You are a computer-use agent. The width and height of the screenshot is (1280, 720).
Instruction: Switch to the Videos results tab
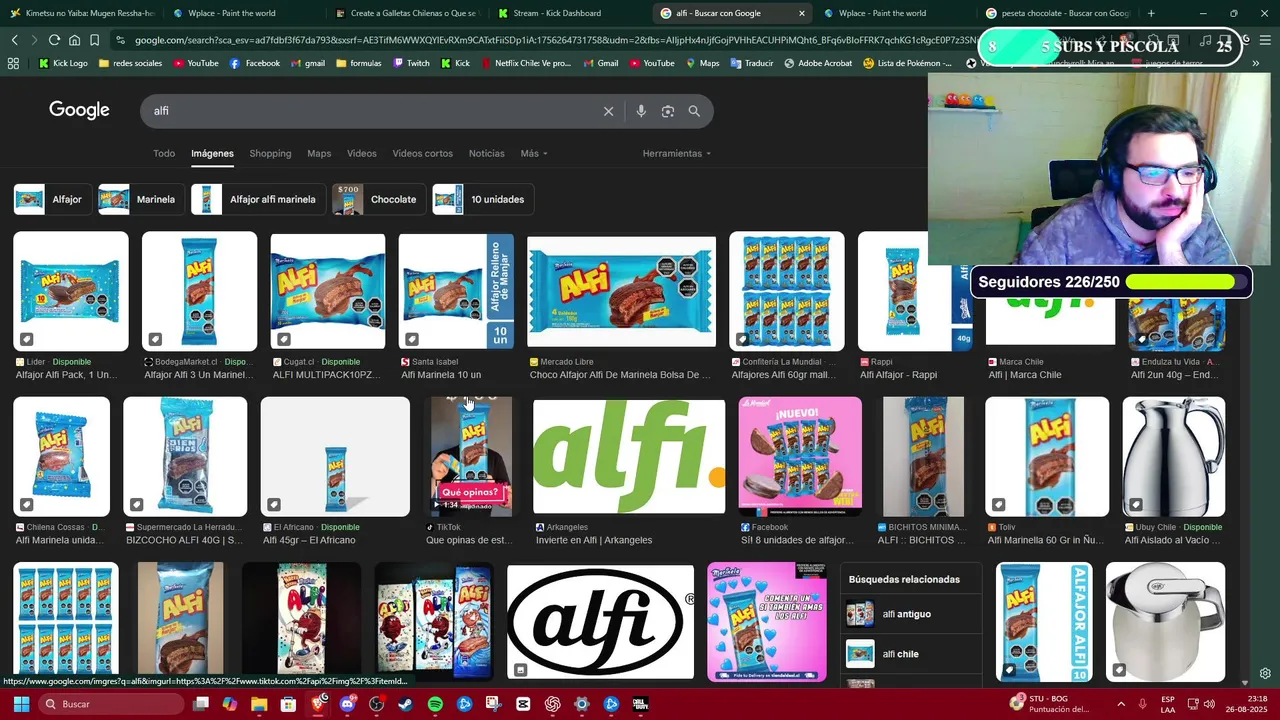click(362, 153)
